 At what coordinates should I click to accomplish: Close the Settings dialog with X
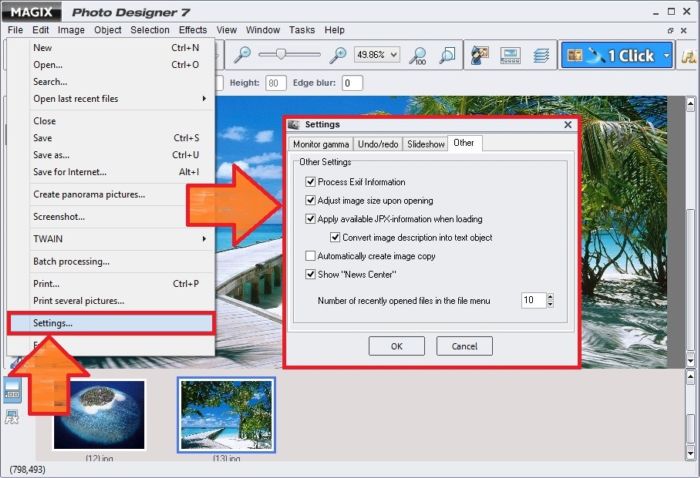click(x=568, y=125)
